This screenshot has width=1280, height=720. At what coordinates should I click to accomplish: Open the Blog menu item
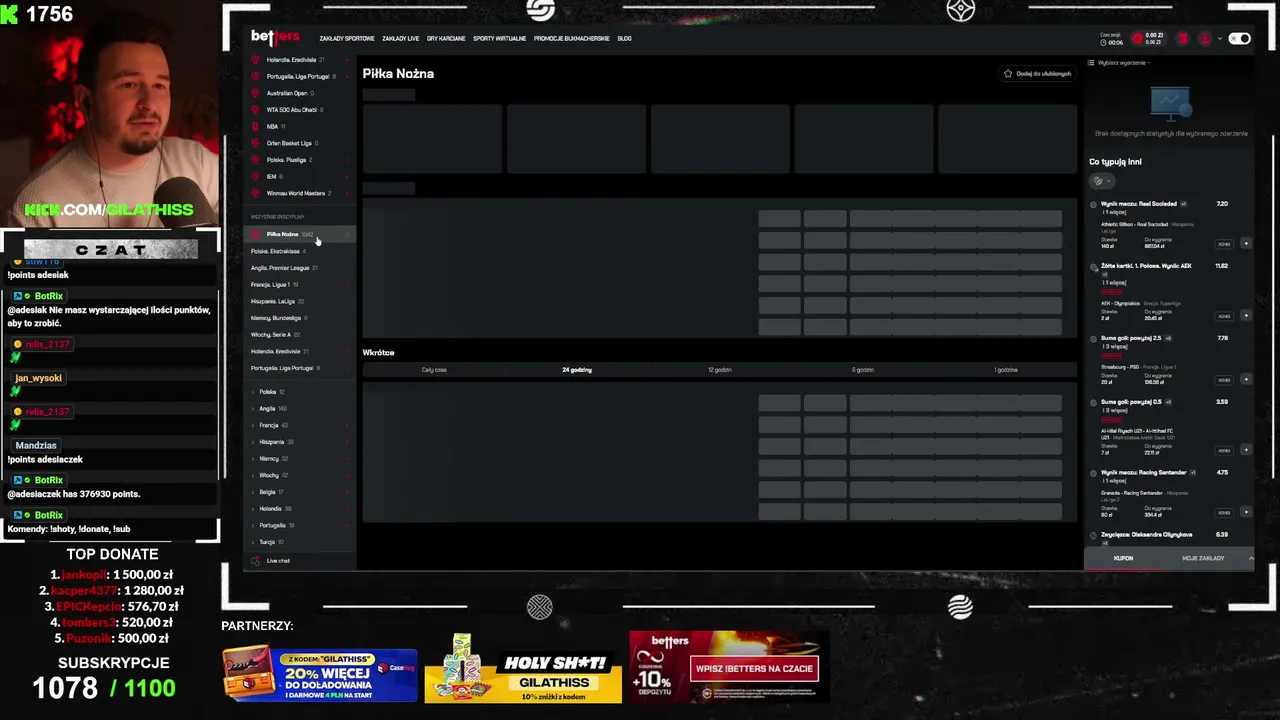pos(624,39)
